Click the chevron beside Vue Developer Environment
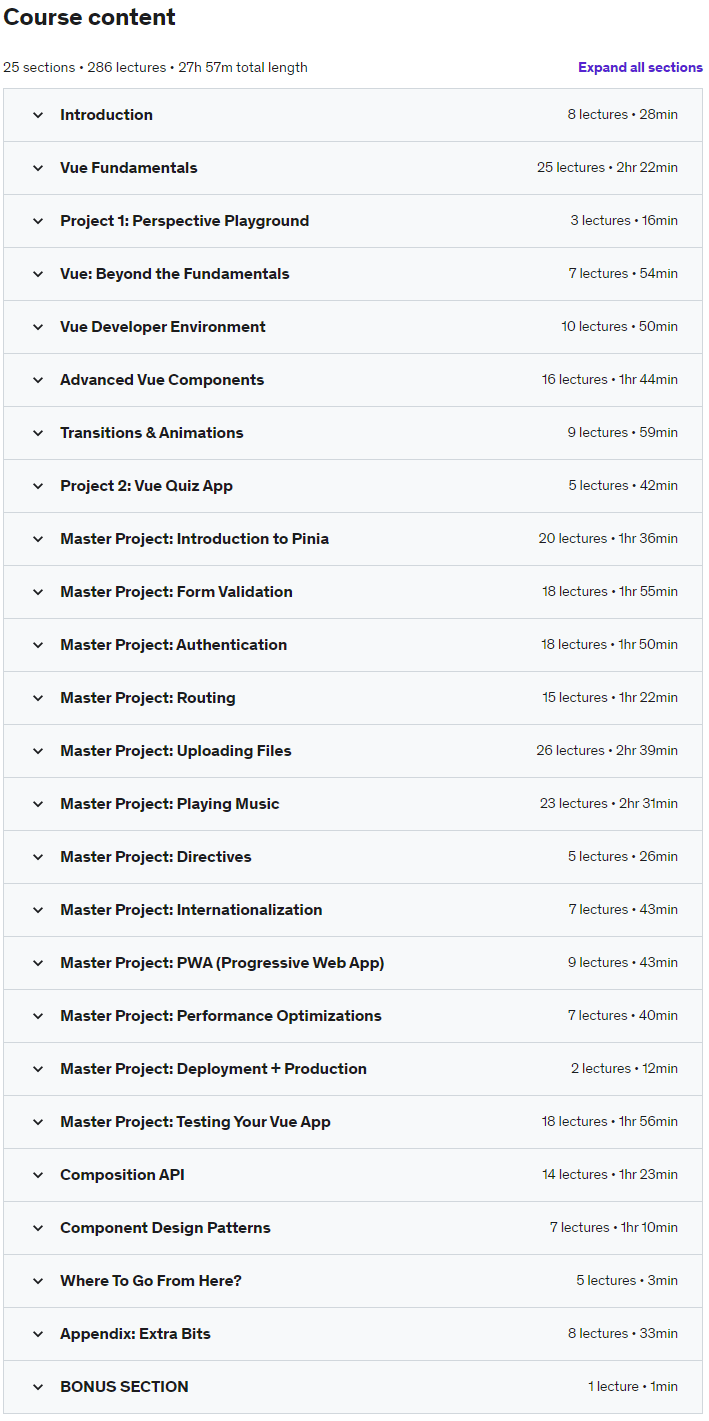 (x=38, y=327)
